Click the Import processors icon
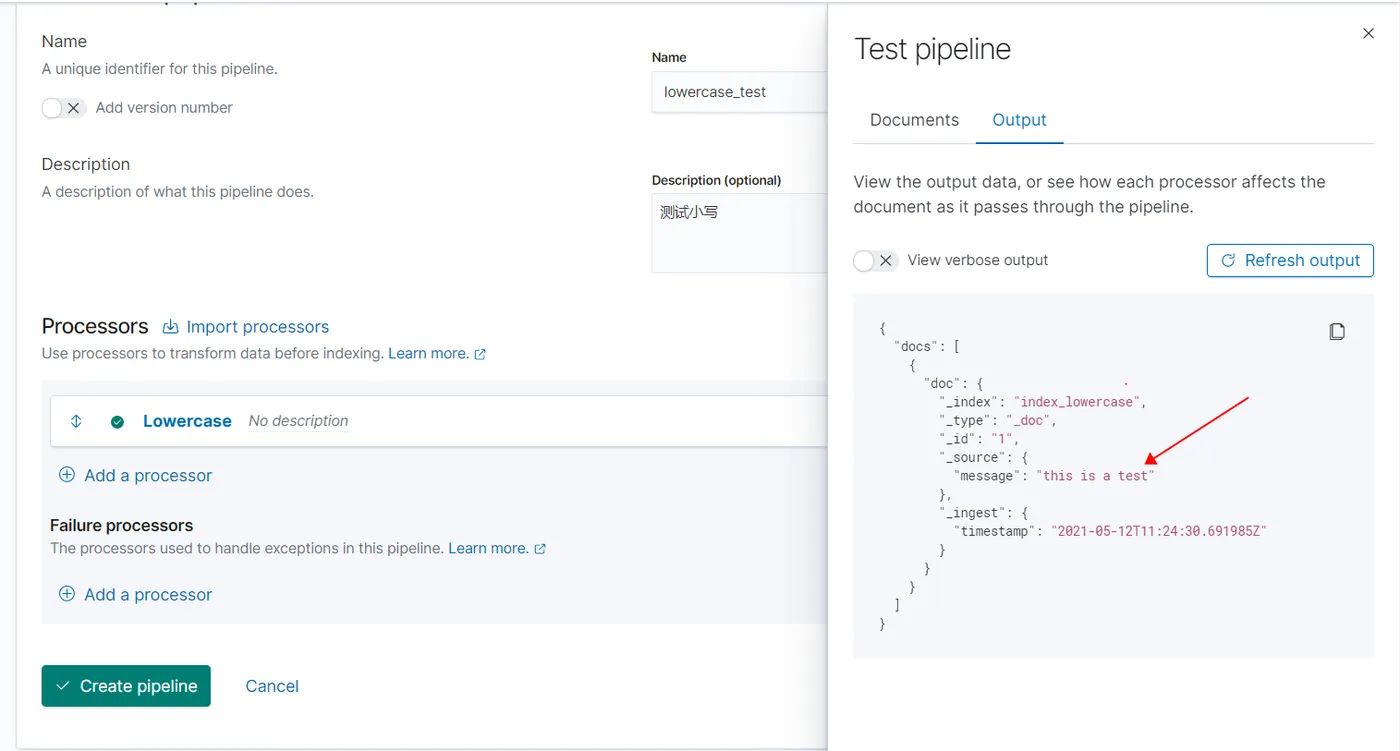Image resolution: width=1400 pixels, height=751 pixels. tap(170, 327)
